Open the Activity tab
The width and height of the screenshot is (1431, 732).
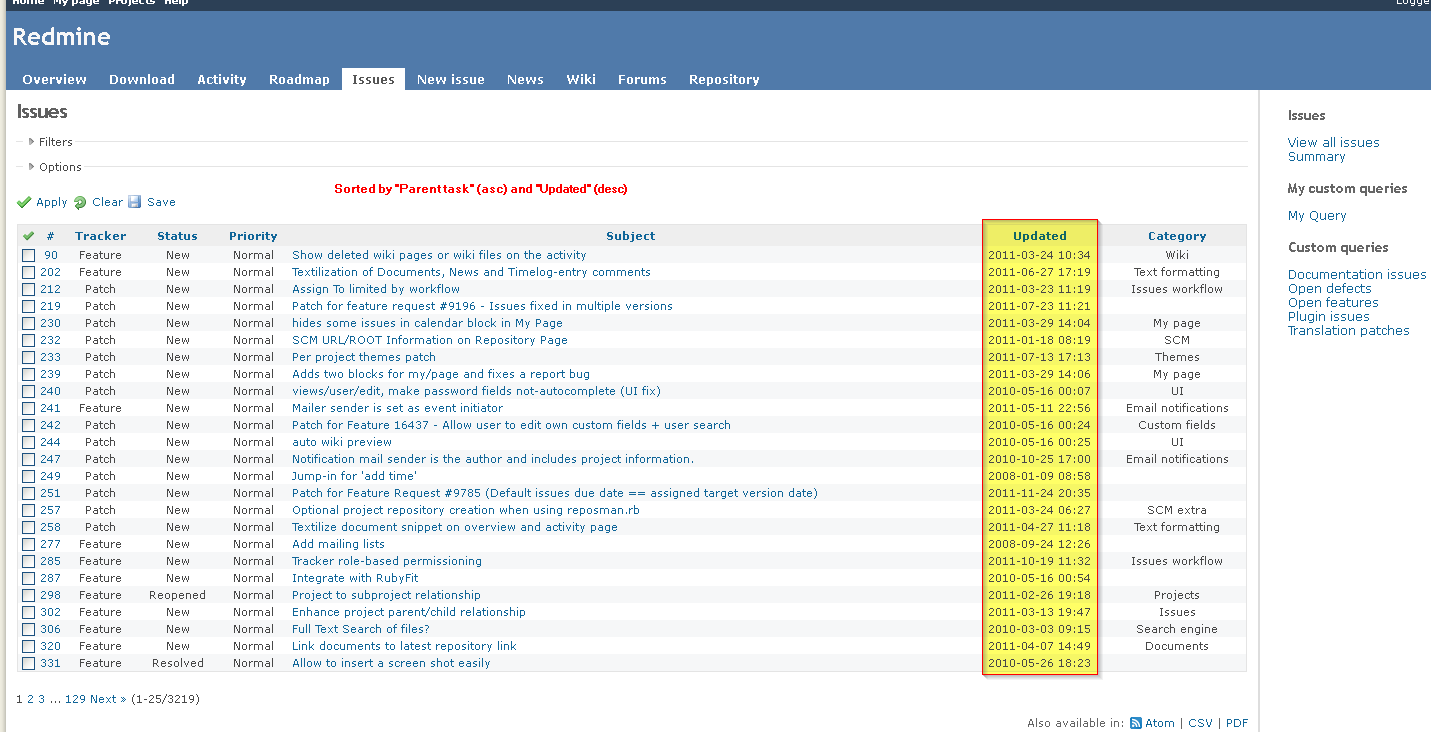point(222,79)
